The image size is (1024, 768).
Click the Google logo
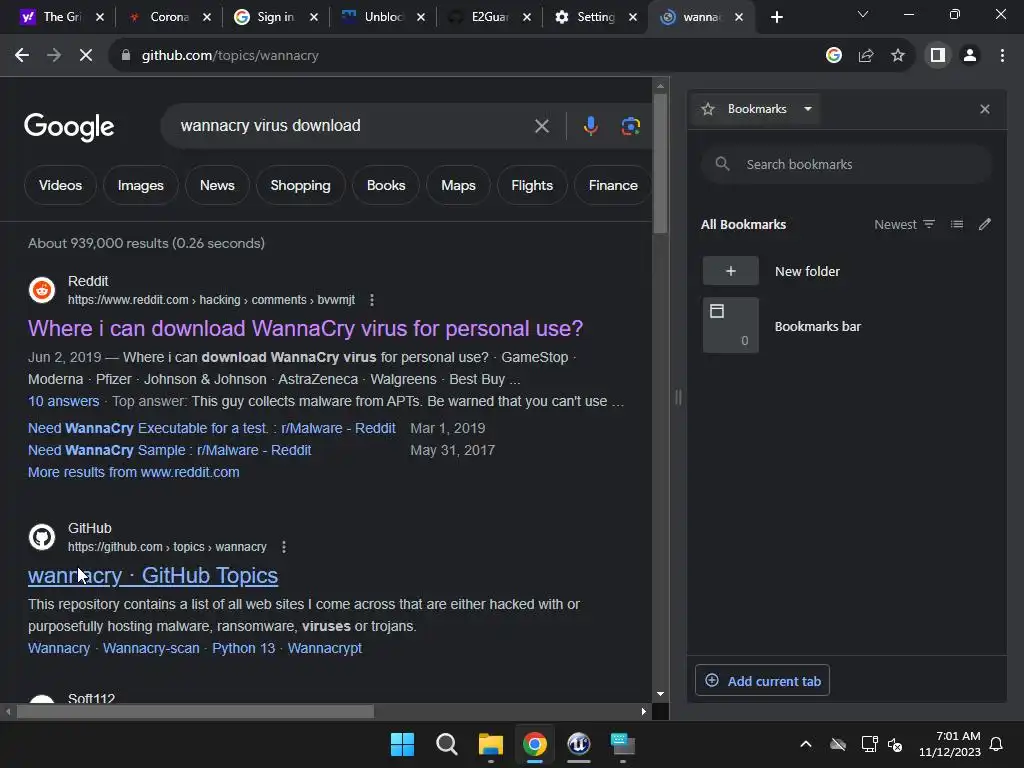[69, 127]
